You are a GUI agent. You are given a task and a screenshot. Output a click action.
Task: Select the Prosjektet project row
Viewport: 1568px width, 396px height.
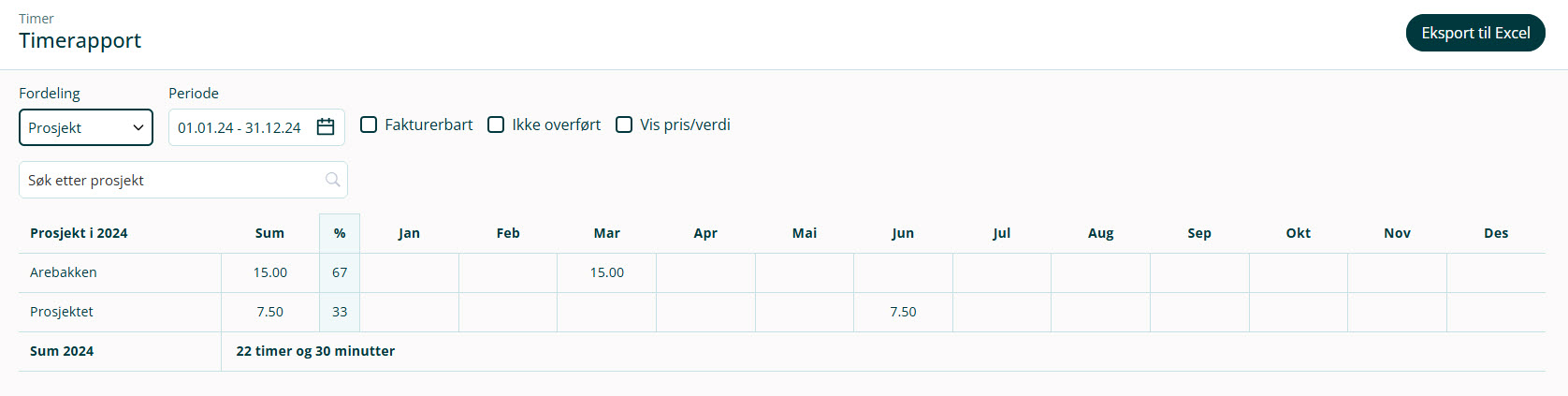point(62,312)
